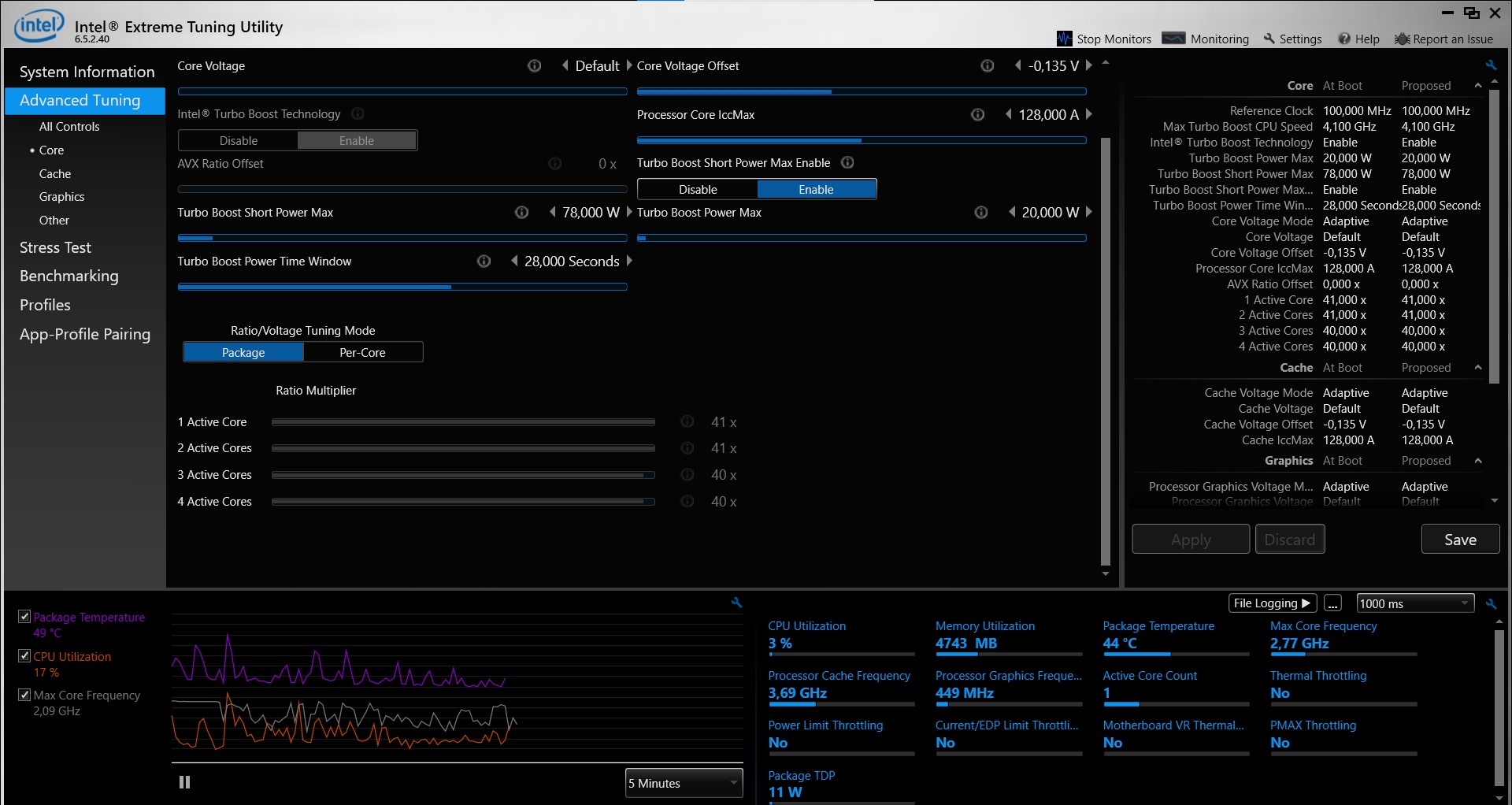
Task: Select All Controls under Advanced Tuning
Action: coord(69,127)
